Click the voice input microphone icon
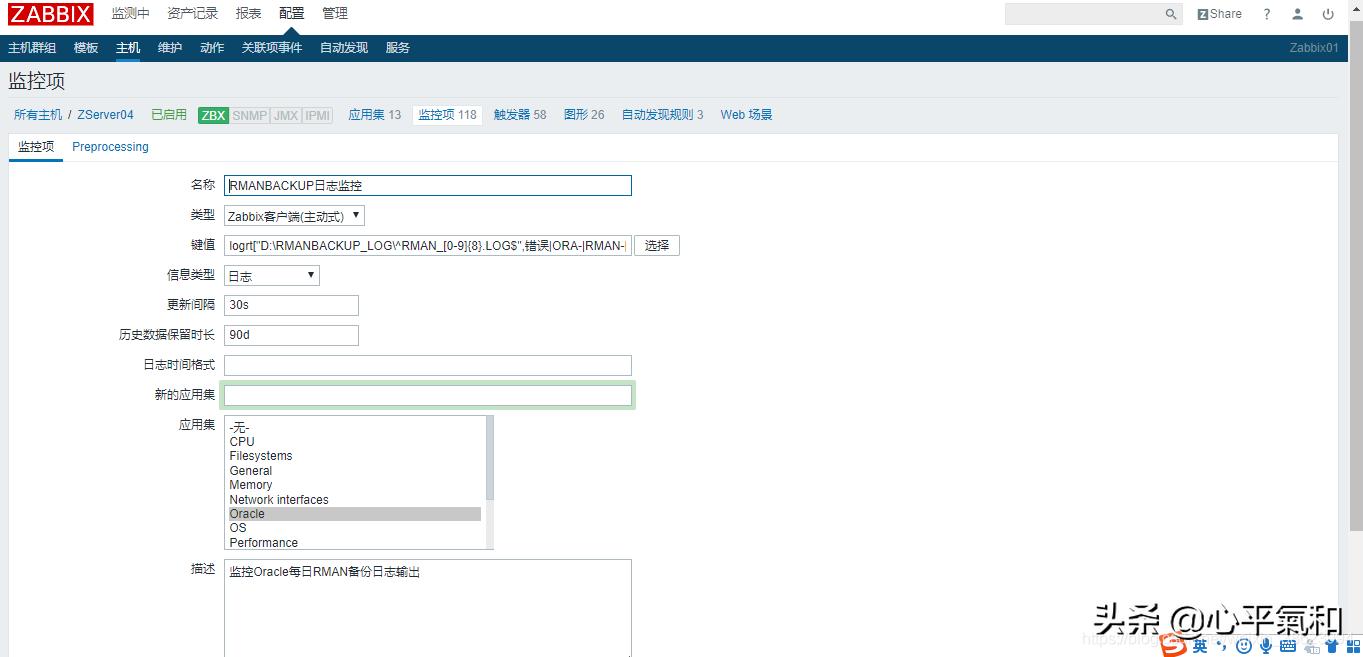 [x=1265, y=646]
